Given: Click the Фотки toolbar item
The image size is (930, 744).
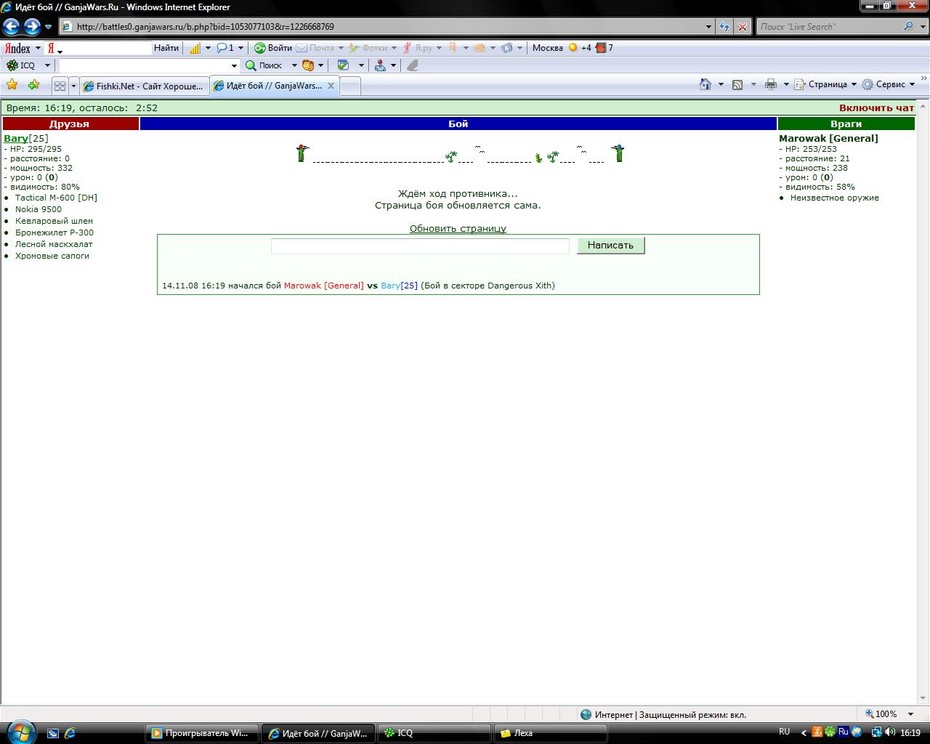Looking at the screenshot, I should 368,47.
